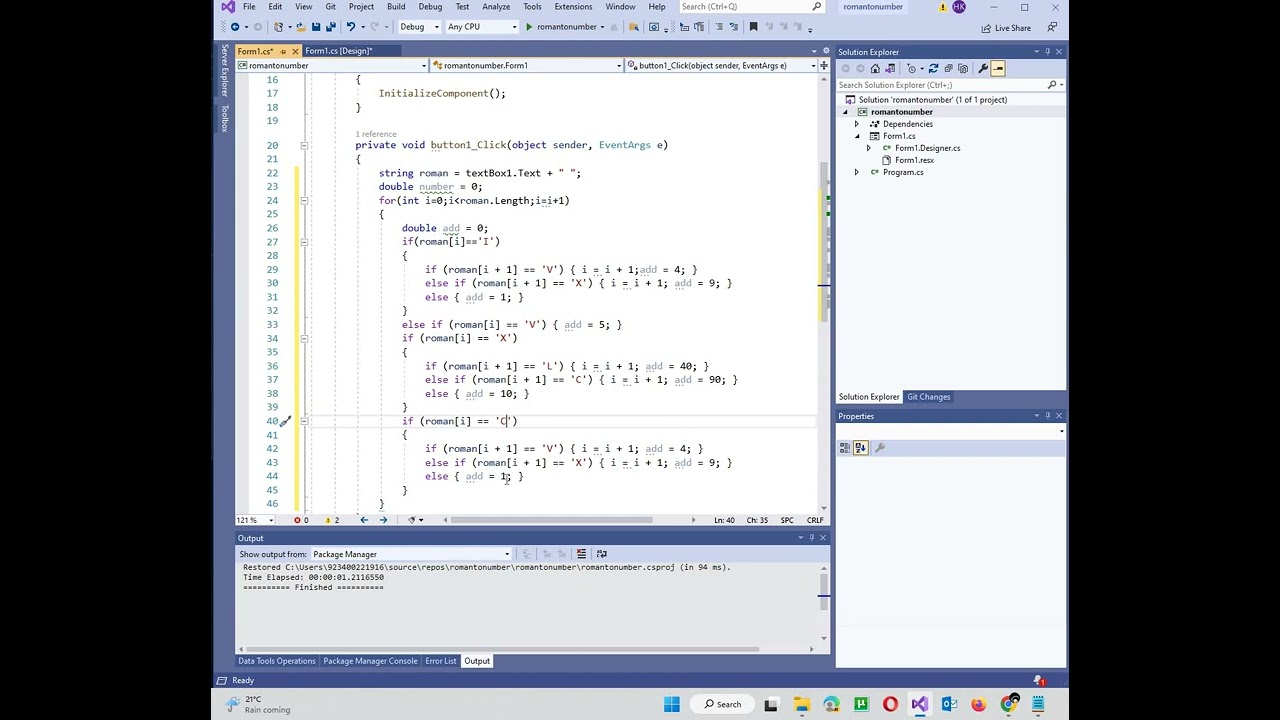Open the Any CPU platform dropdown

482,27
